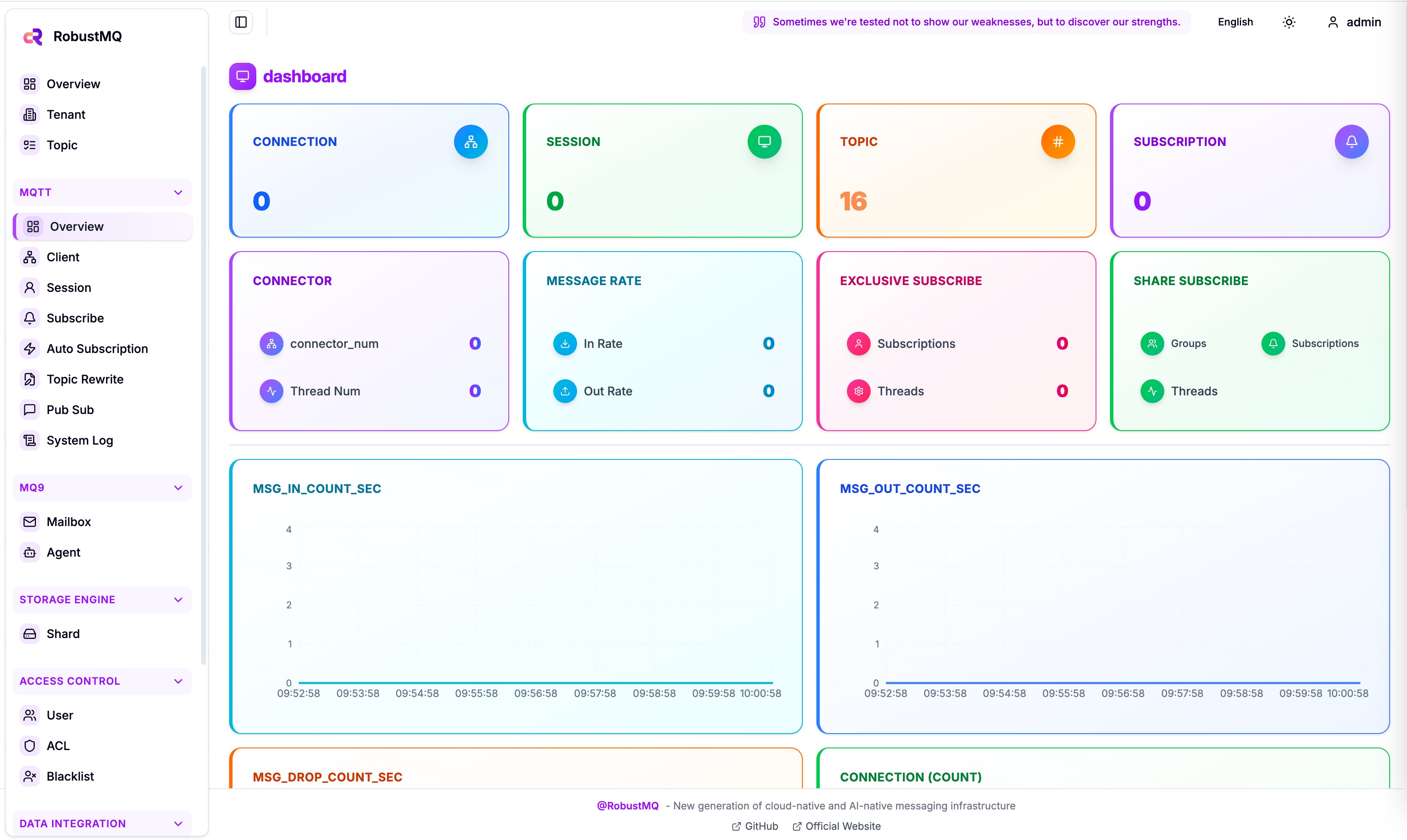Switch theme with the sun icon
Viewport: 1407px width, 840px height.
click(x=1289, y=22)
